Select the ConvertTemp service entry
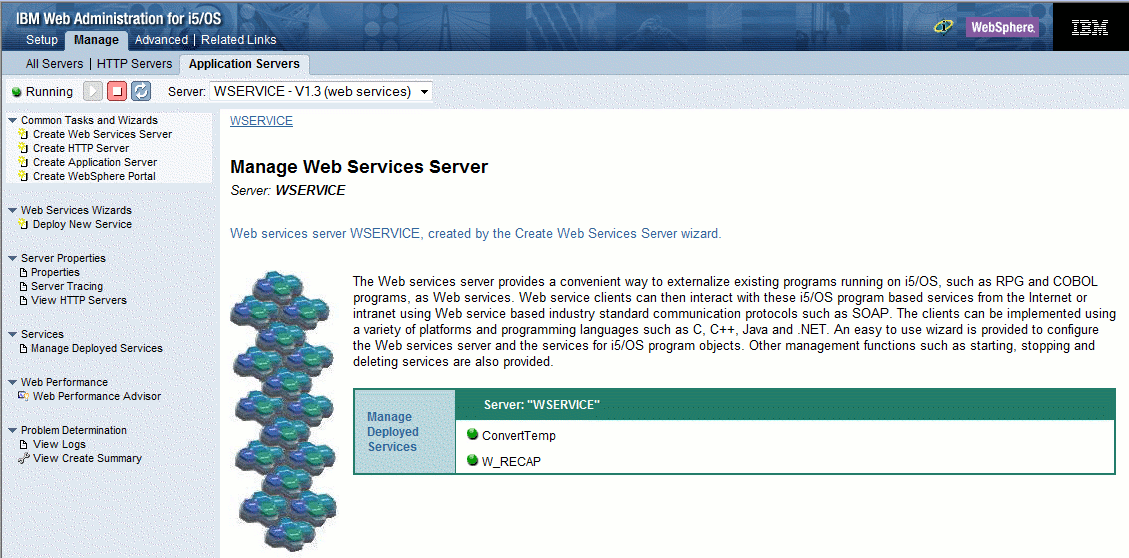This screenshot has height=558, width=1129. [518, 436]
